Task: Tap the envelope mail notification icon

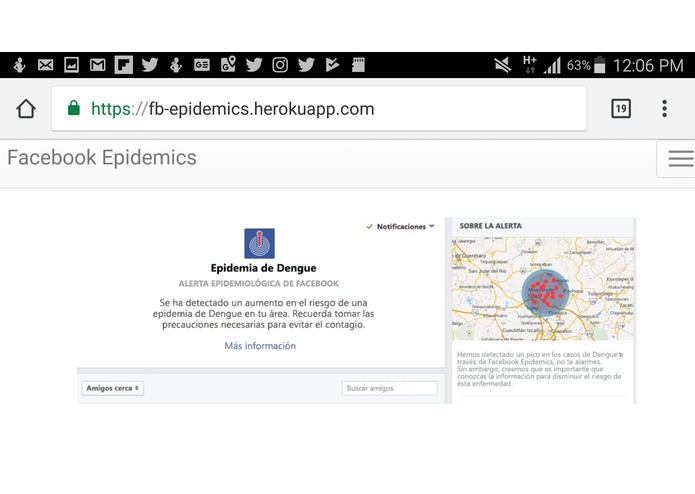Action: pyautogui.click(x=45, y=65)
